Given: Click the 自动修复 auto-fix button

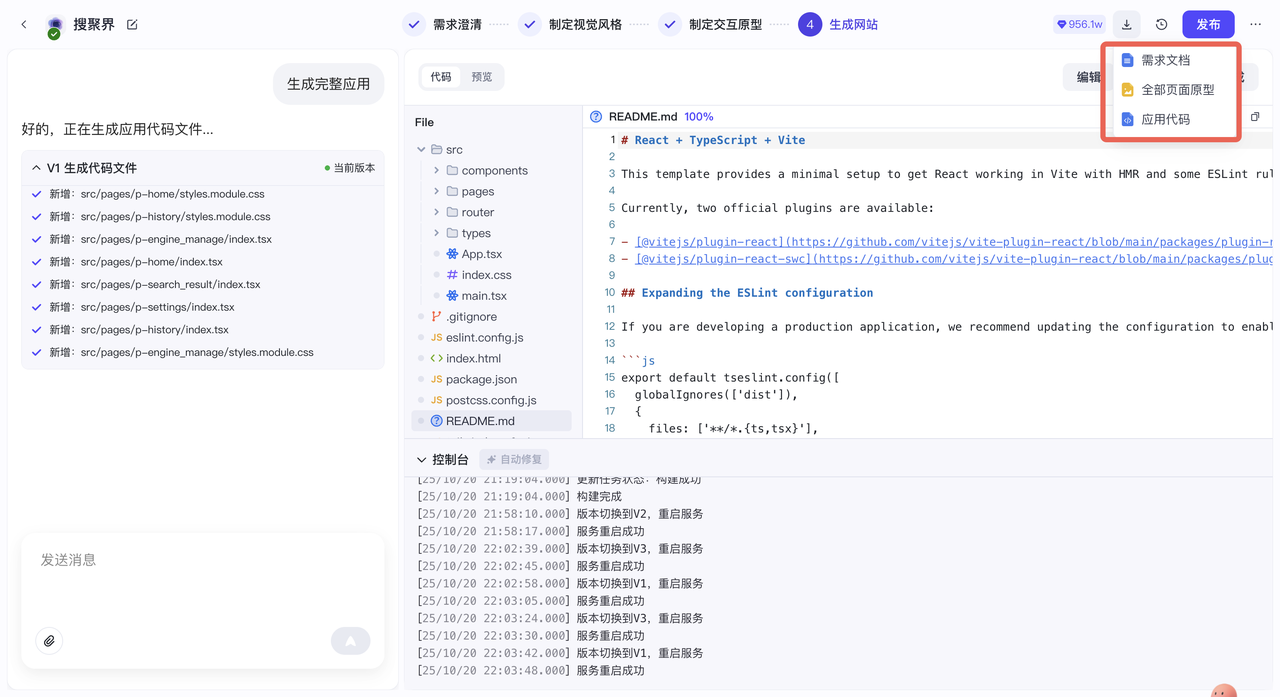Looking at the screenshot, I should [514, 460].
